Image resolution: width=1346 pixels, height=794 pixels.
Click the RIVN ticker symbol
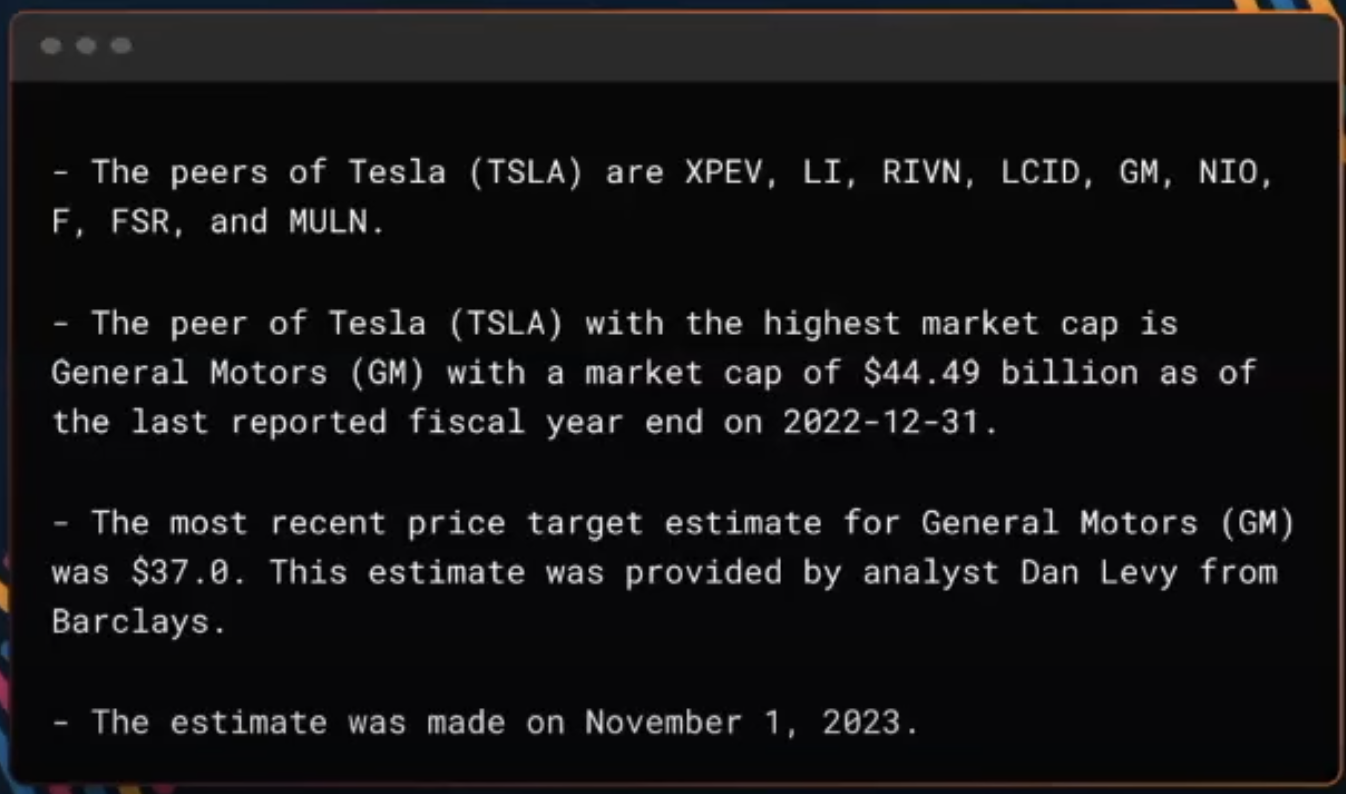920,172
